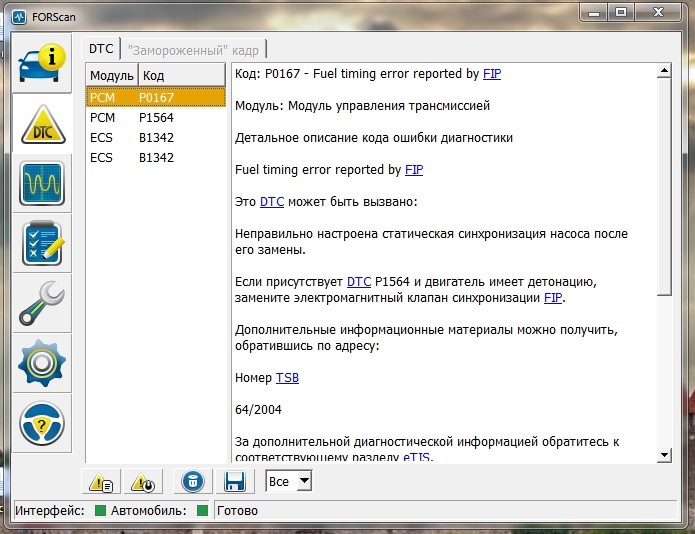
Task: Open the FIP link in the code title line
Action: (x=492, y=74)
